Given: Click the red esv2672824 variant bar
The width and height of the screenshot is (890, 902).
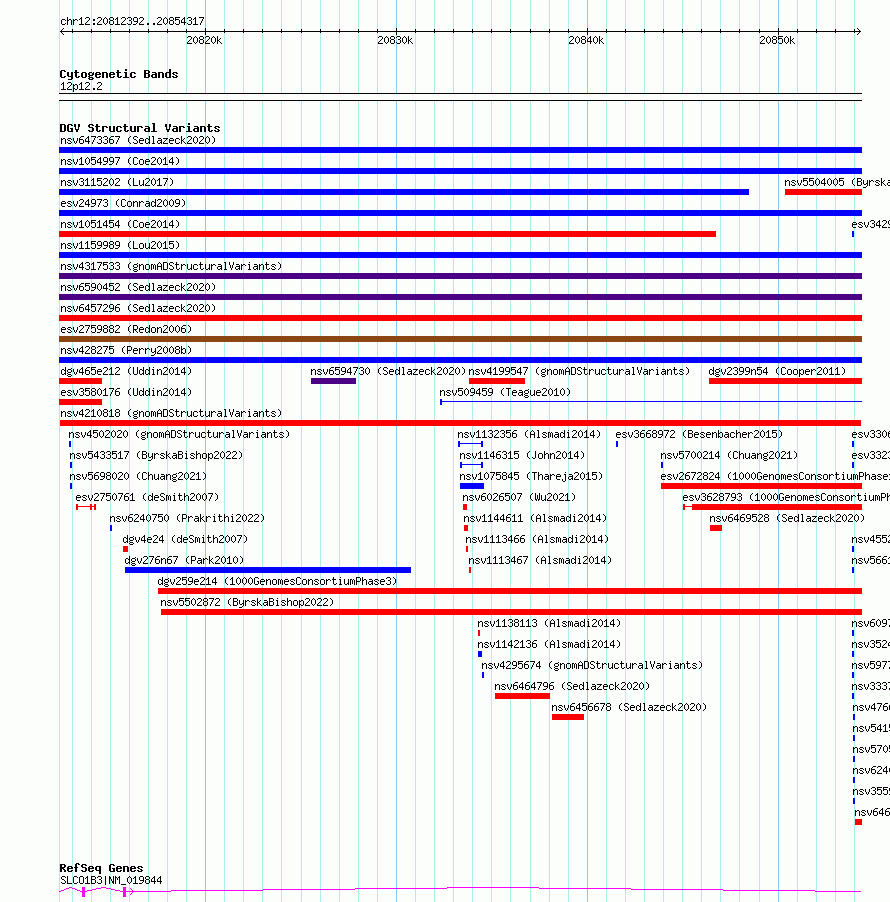Looking at the screenshot, I should [761, 486].
